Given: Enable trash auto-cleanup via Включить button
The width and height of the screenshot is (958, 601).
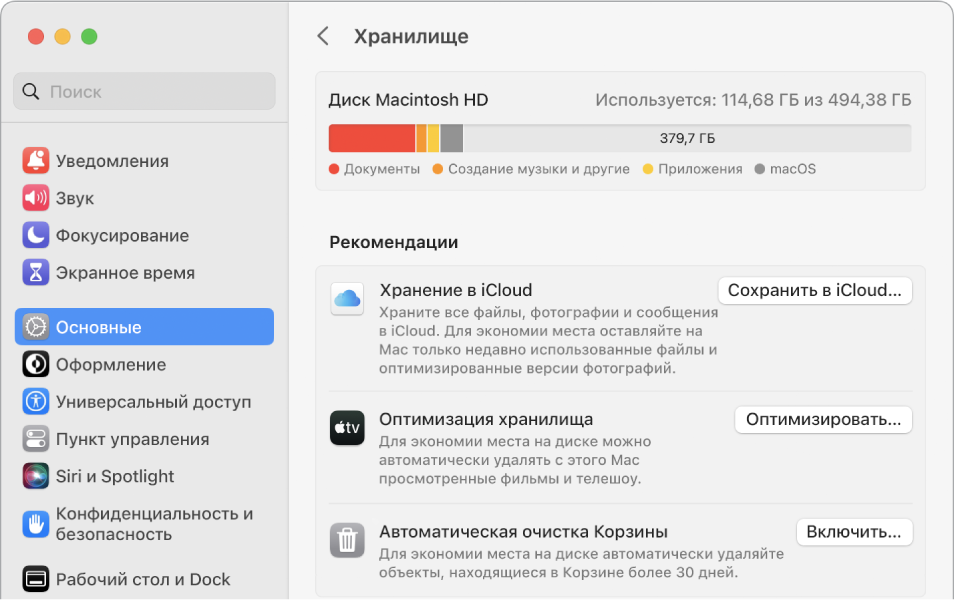Looking at the screenshot, I should point(855,531).
